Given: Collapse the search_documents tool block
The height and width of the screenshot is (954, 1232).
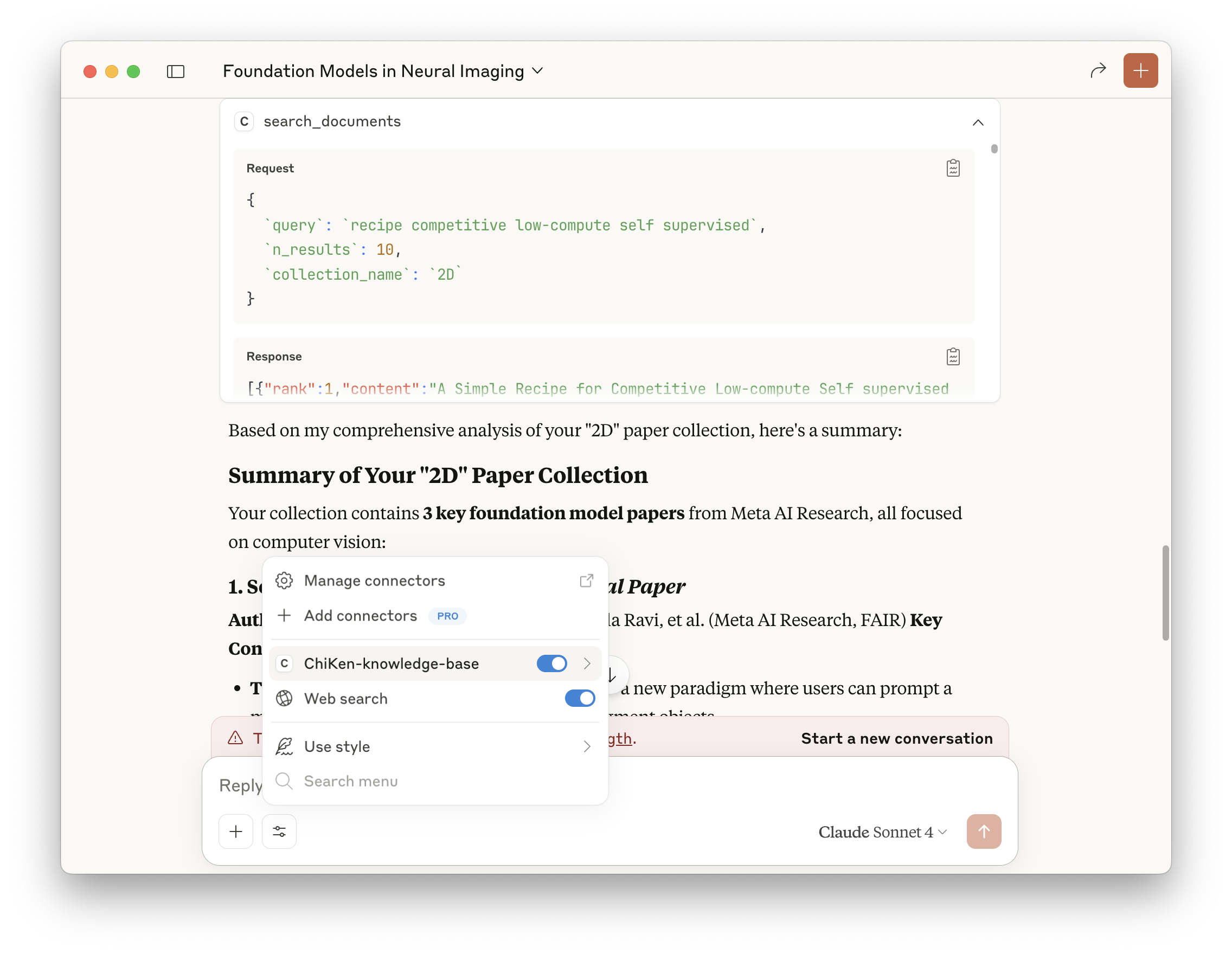Looking at the screenshot, I should (x=978, y=123).
